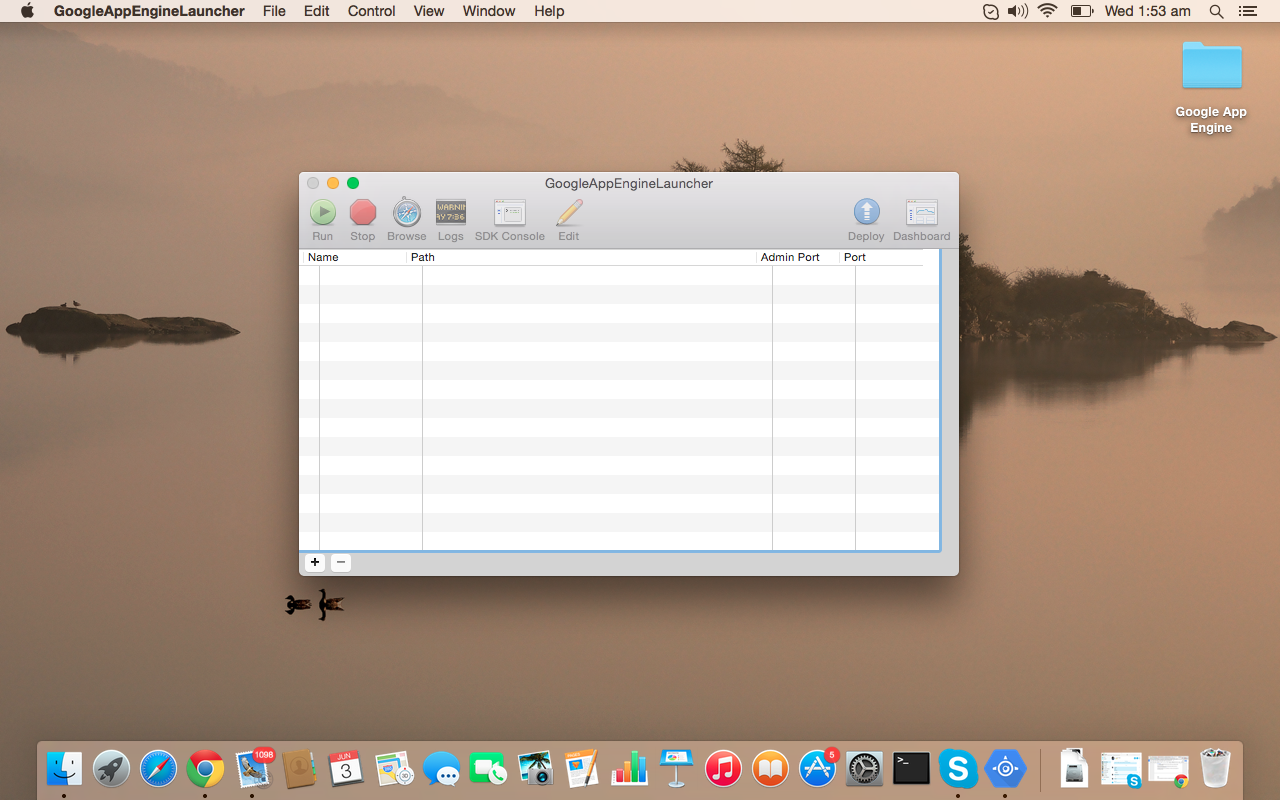Add a new application with plus button
The width and height of the screenshot is (1280, 800).
click(x=315, y=563)
